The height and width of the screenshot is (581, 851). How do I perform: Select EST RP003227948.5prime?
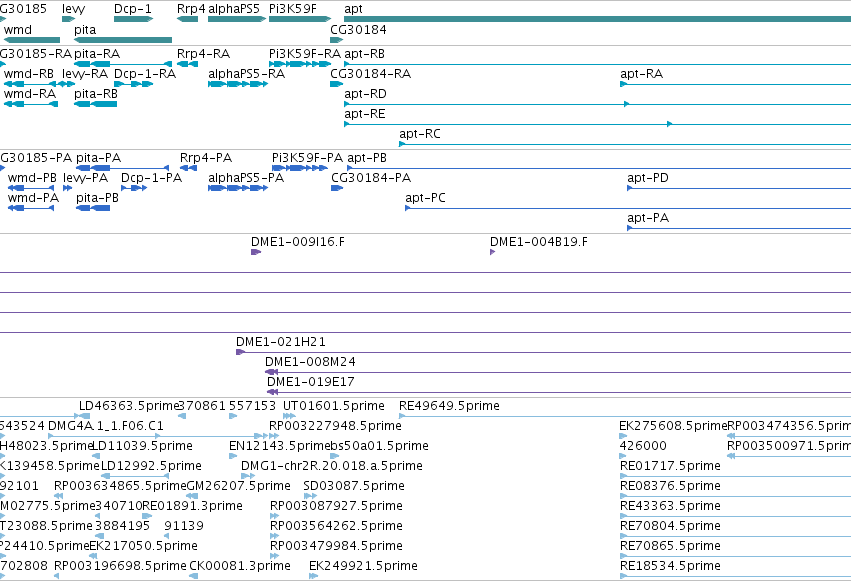coord(335,426)
